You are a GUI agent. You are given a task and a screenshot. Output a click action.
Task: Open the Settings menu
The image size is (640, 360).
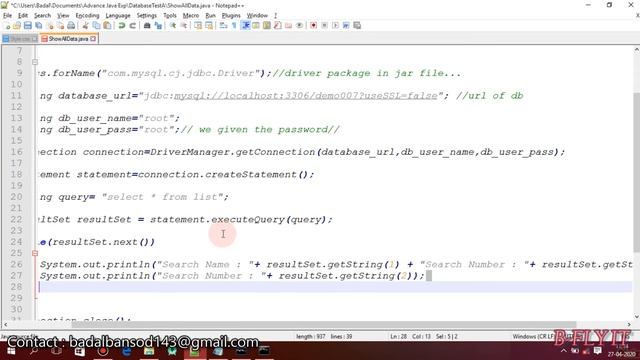(x=147, y=16)
